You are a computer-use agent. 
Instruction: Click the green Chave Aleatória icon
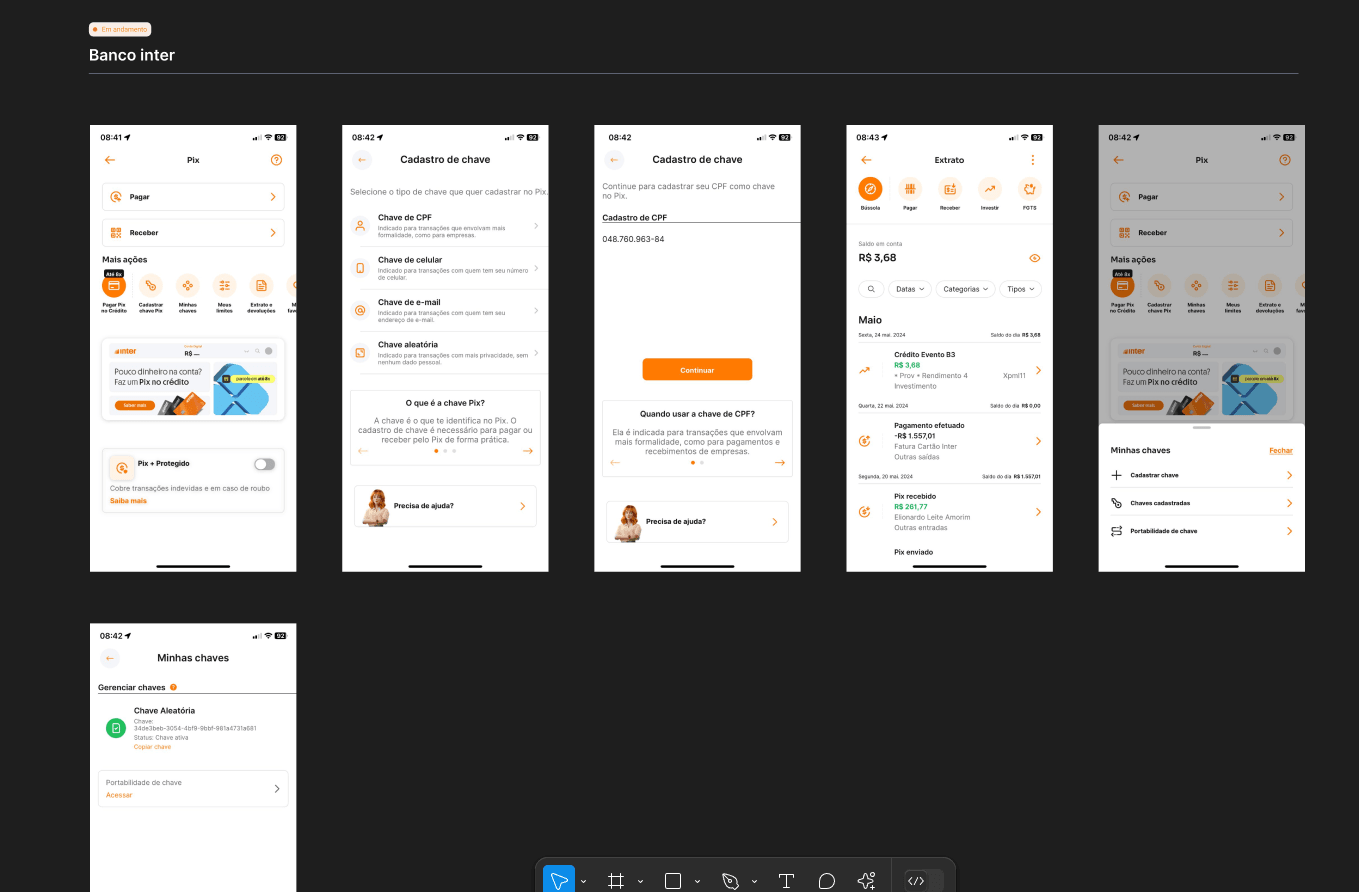click(116, 728)
